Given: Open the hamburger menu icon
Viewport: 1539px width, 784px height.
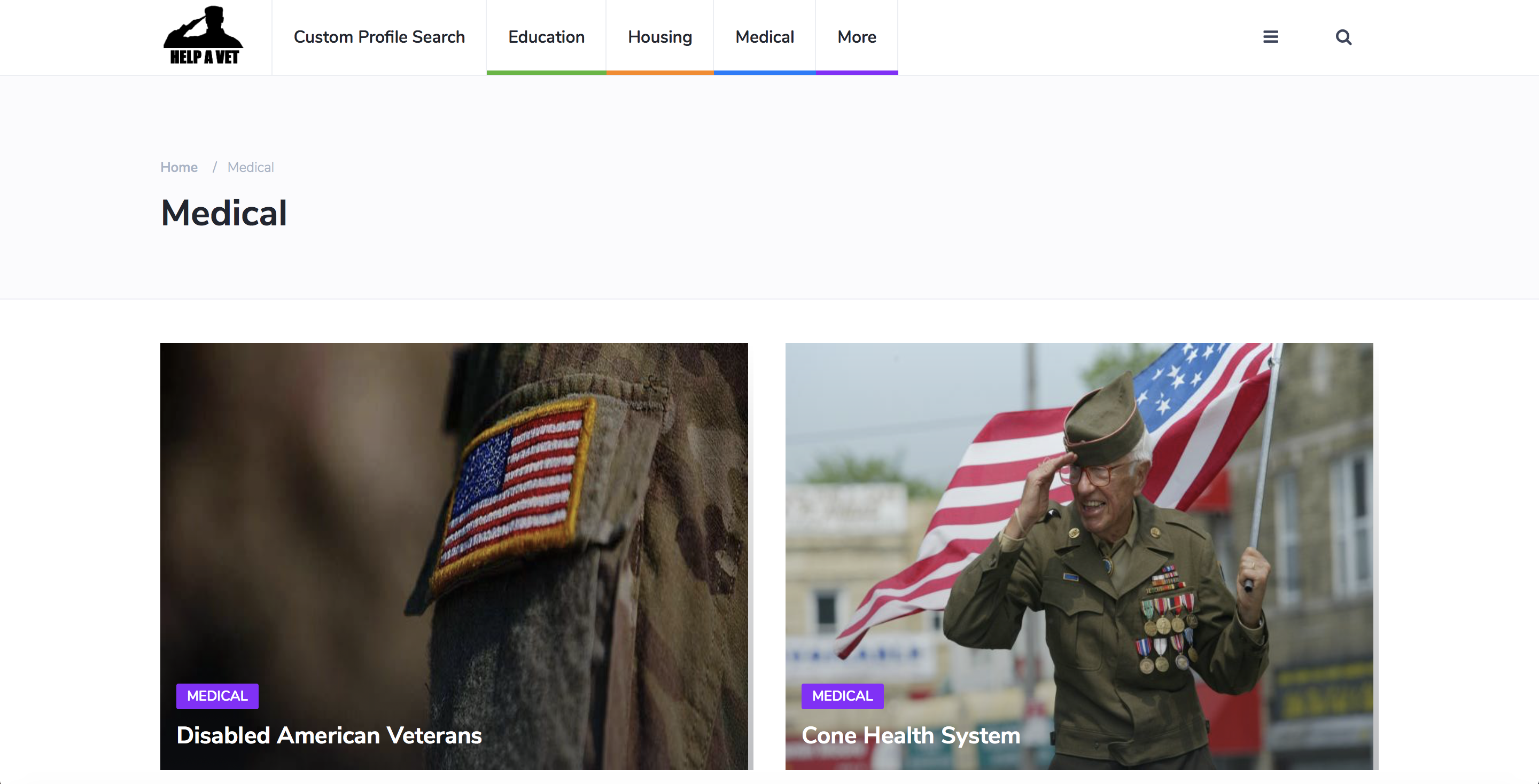Looking at the screenshot, I should pos(1270,37).
